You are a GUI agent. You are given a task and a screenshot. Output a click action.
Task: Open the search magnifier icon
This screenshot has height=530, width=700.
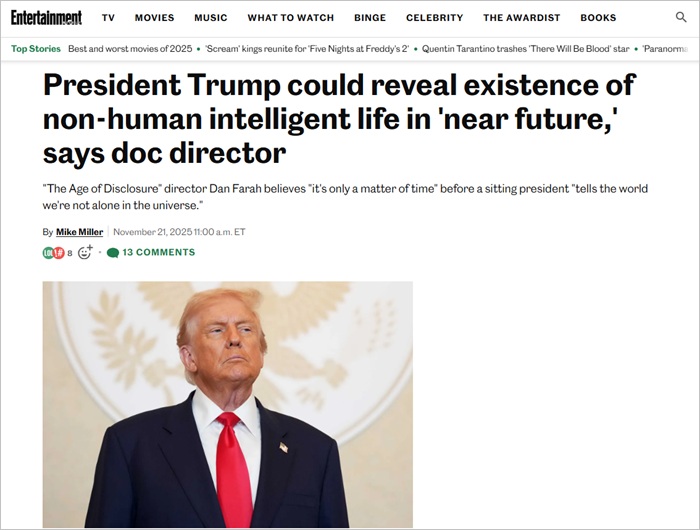pyautogui.click(x=680, y=17)
